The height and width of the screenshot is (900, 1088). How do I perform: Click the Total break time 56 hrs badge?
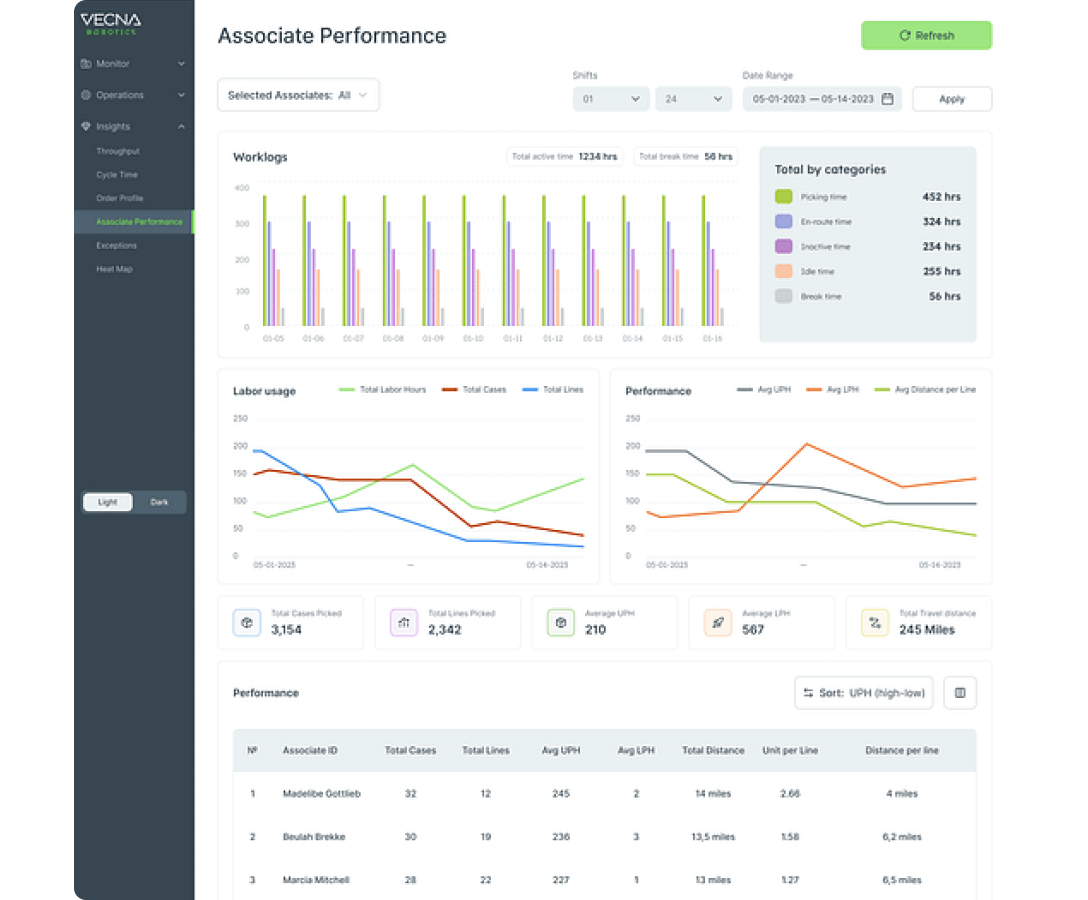[x=686, y=157]
